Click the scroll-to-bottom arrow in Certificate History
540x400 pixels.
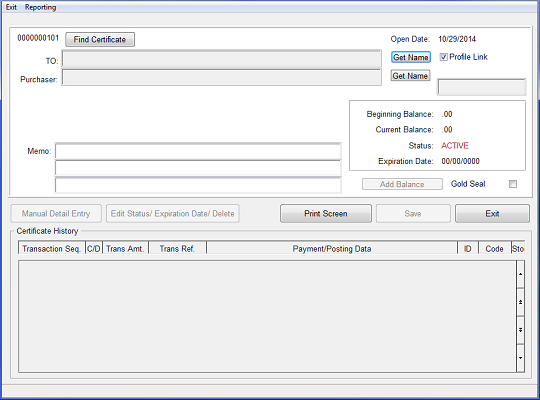coord(520,358)
